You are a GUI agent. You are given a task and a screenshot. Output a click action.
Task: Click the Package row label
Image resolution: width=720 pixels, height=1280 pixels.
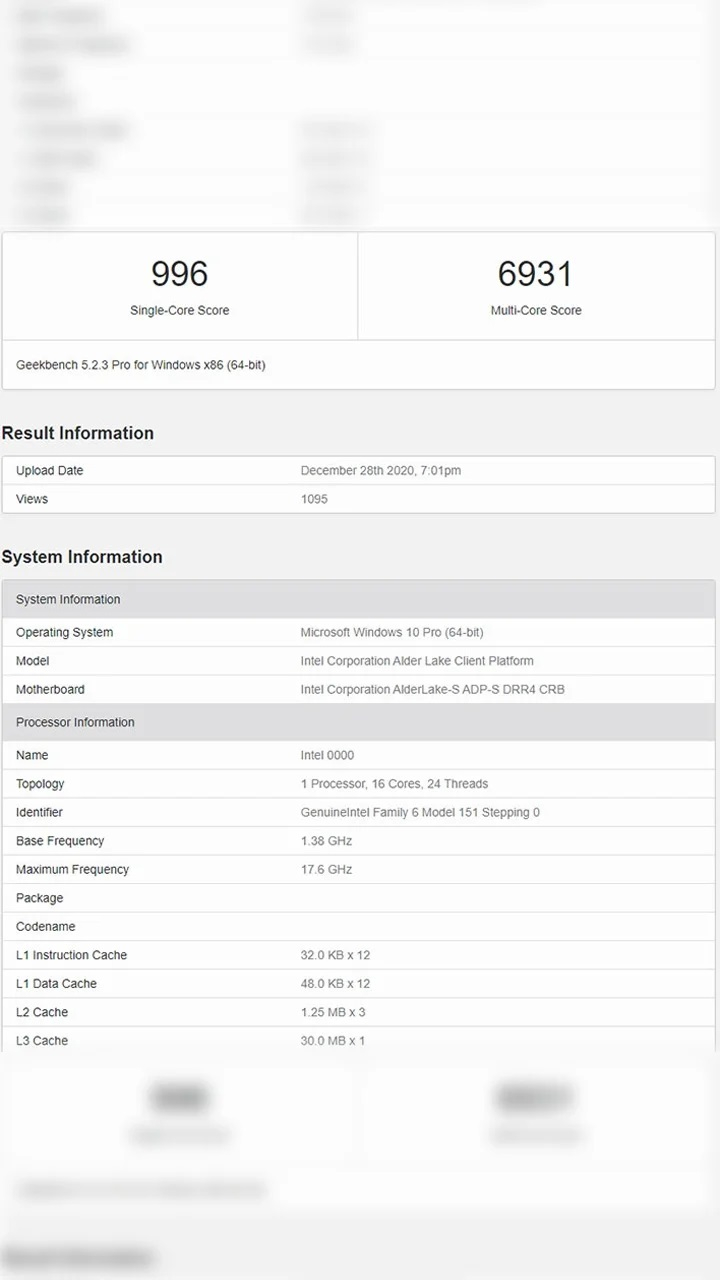pyautogui.click(x=40, y=898)
